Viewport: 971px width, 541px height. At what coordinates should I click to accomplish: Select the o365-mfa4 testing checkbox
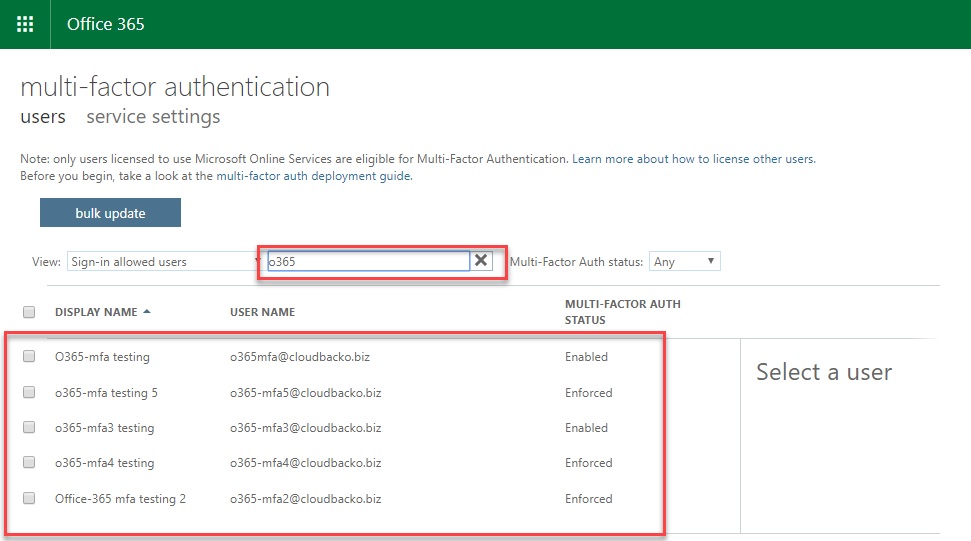point(29,462)
